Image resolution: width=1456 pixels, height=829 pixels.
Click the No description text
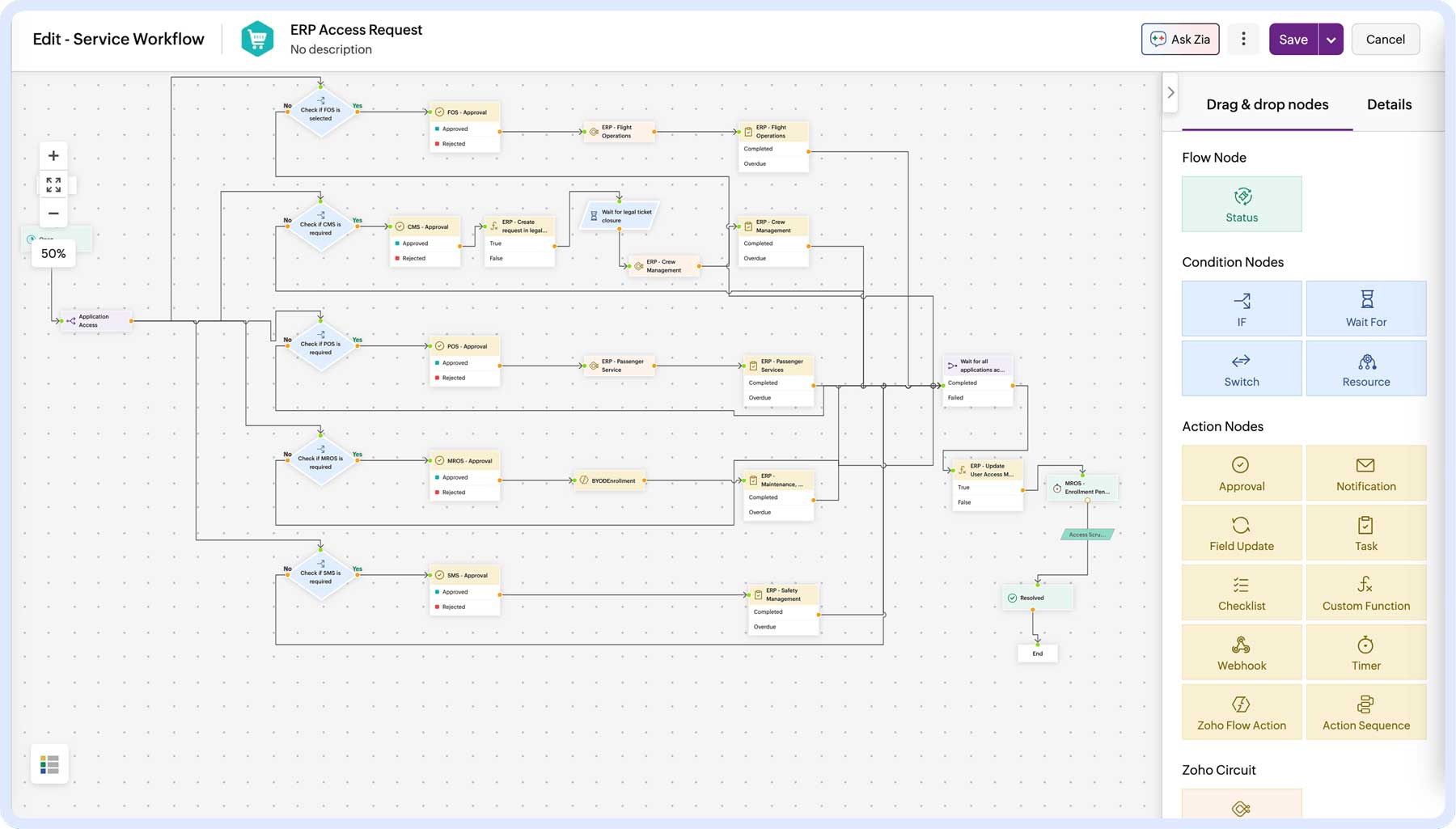(331, 49)
